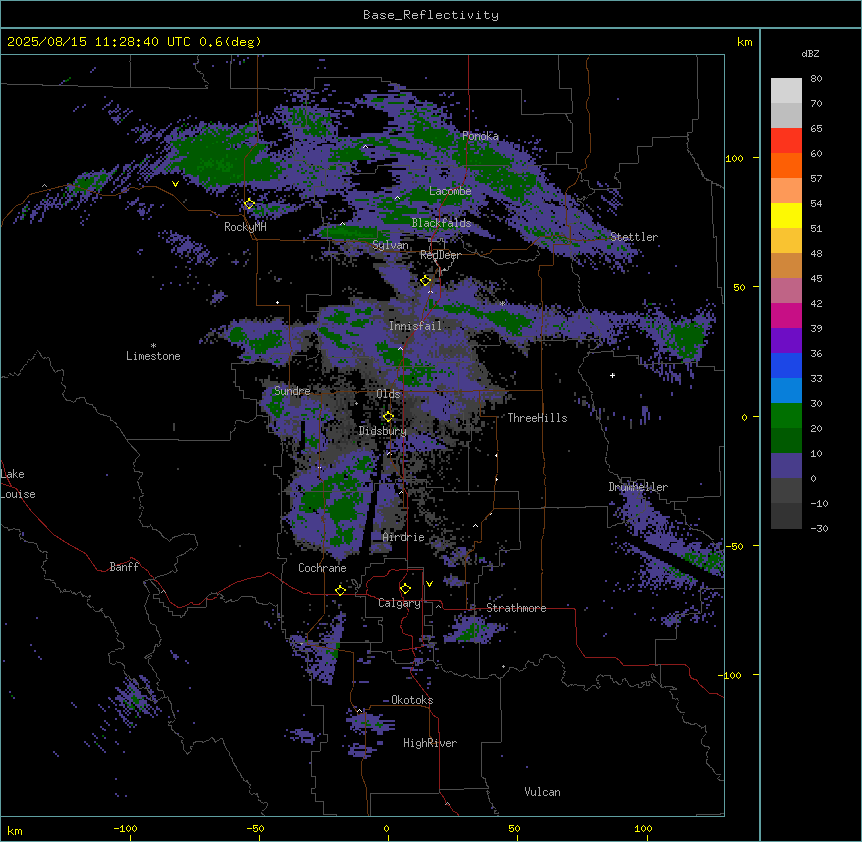This screenshot has width=862, height=842.
Task: Click the Didsbury city label
Action: (x=383, y=431)
